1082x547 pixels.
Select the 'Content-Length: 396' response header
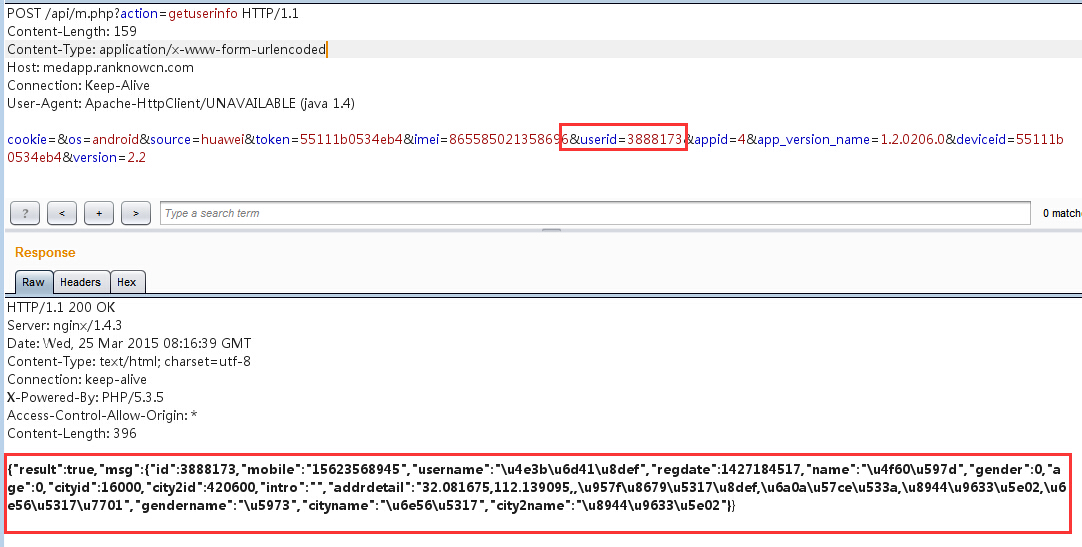click(x=72, y=433)
